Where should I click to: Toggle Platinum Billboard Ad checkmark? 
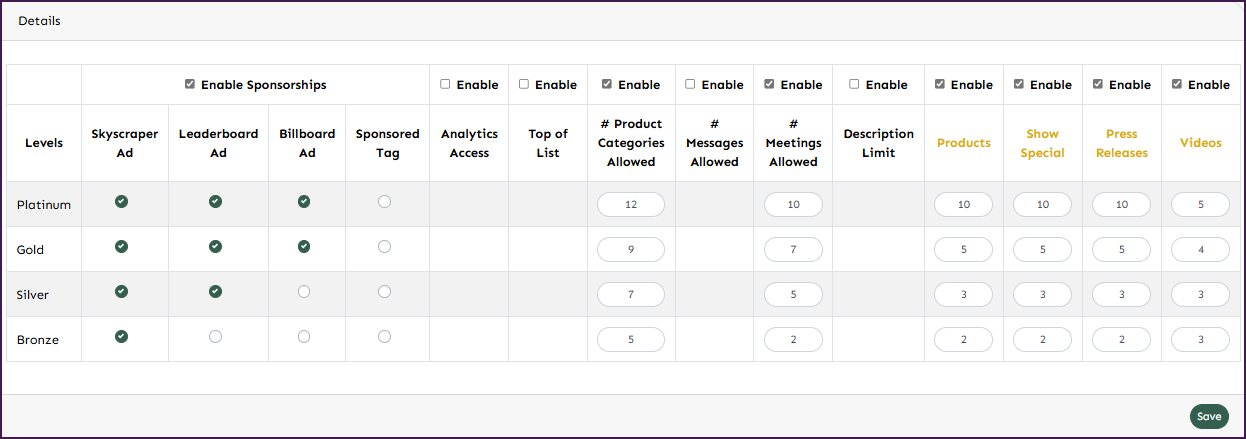pyautogui.click(x=304, y=202)
